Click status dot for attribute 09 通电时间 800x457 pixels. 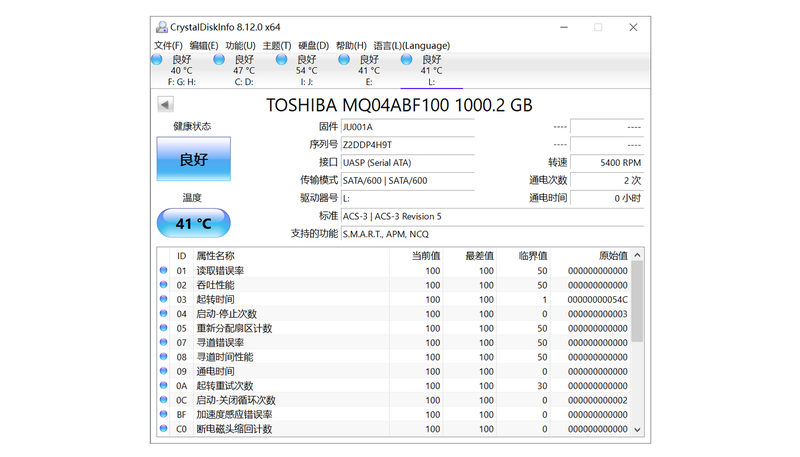[163, 371]
